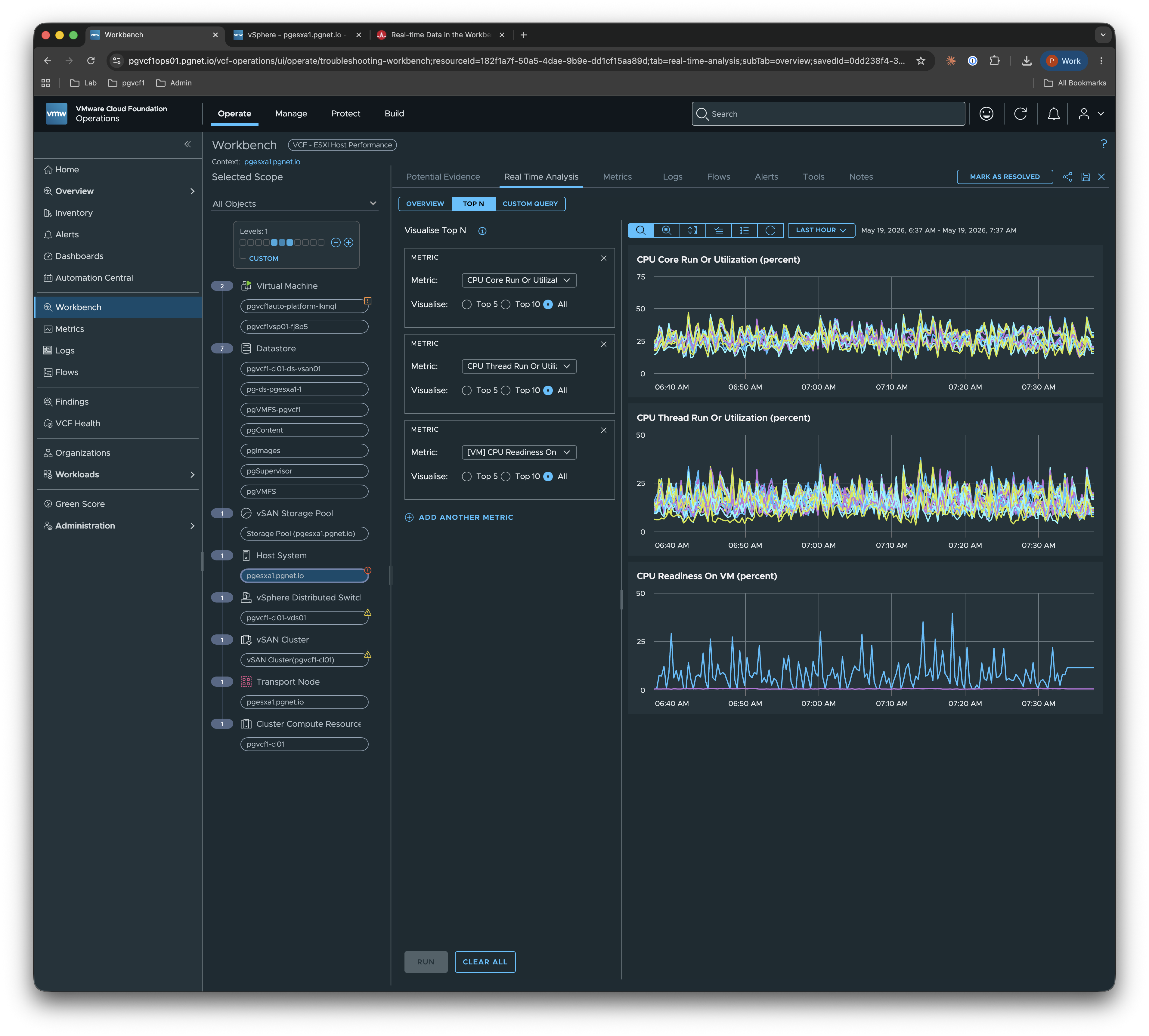Open the Manage top menu
The height and width of the screenshot is (1036, 1149).
[x=291, y=114]
